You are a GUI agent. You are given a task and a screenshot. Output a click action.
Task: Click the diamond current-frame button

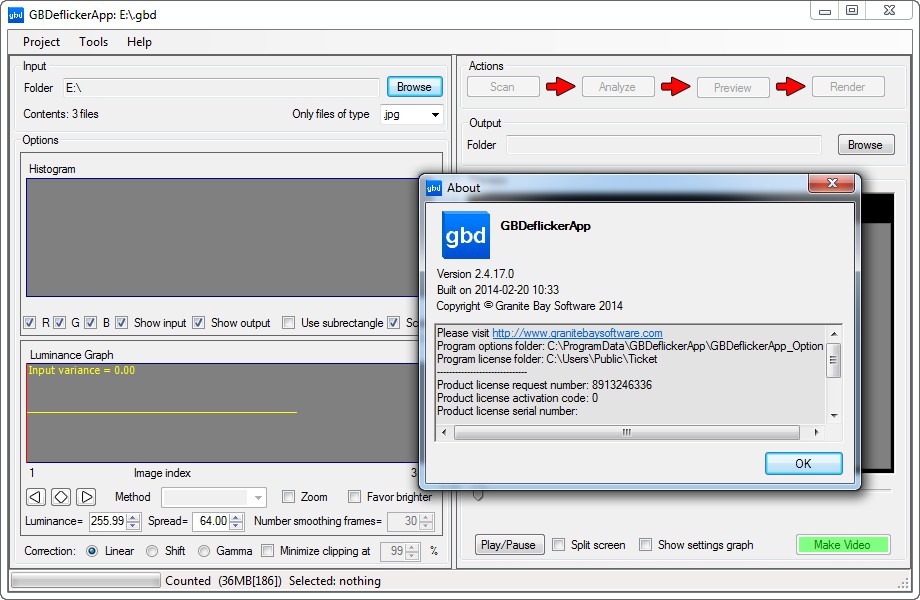[61, 497]
